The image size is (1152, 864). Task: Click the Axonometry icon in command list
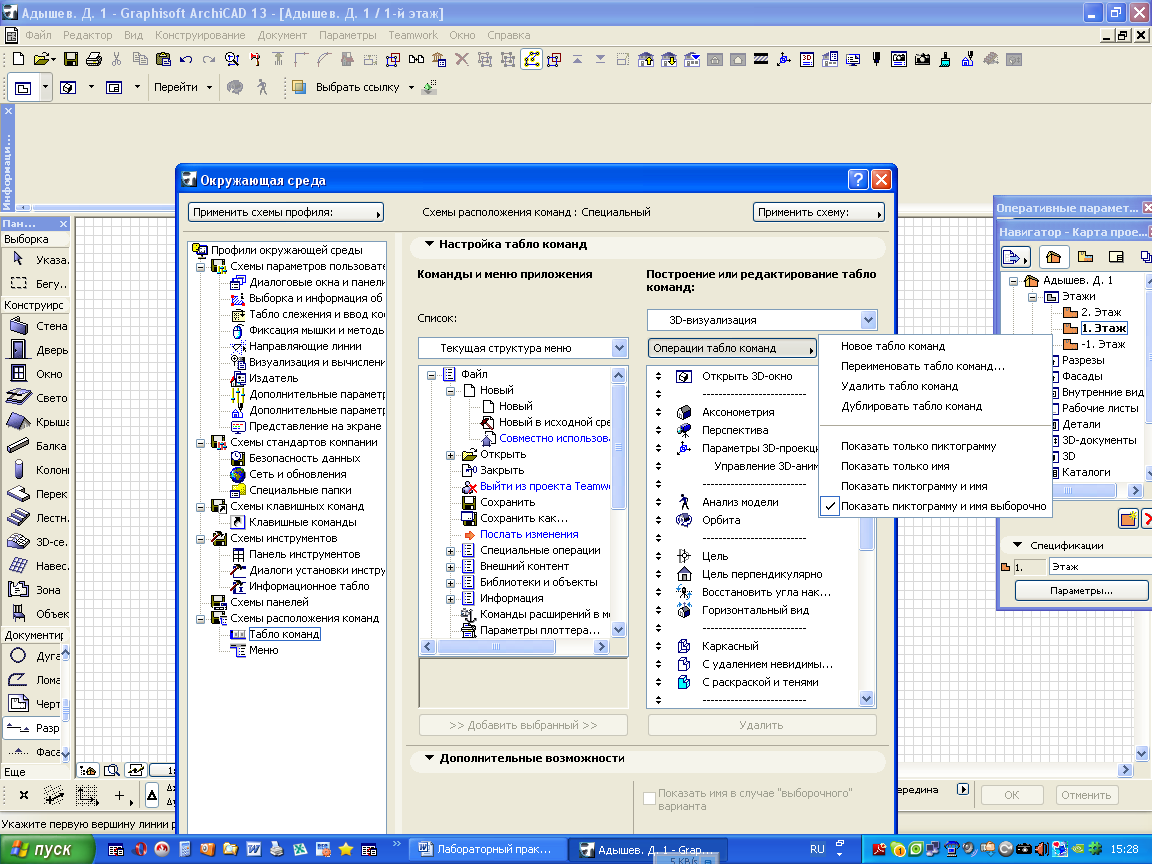683,412
